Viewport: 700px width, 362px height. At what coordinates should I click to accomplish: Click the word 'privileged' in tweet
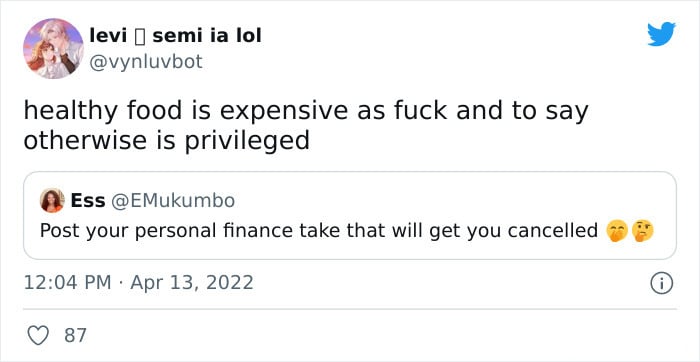coord(246,142)
